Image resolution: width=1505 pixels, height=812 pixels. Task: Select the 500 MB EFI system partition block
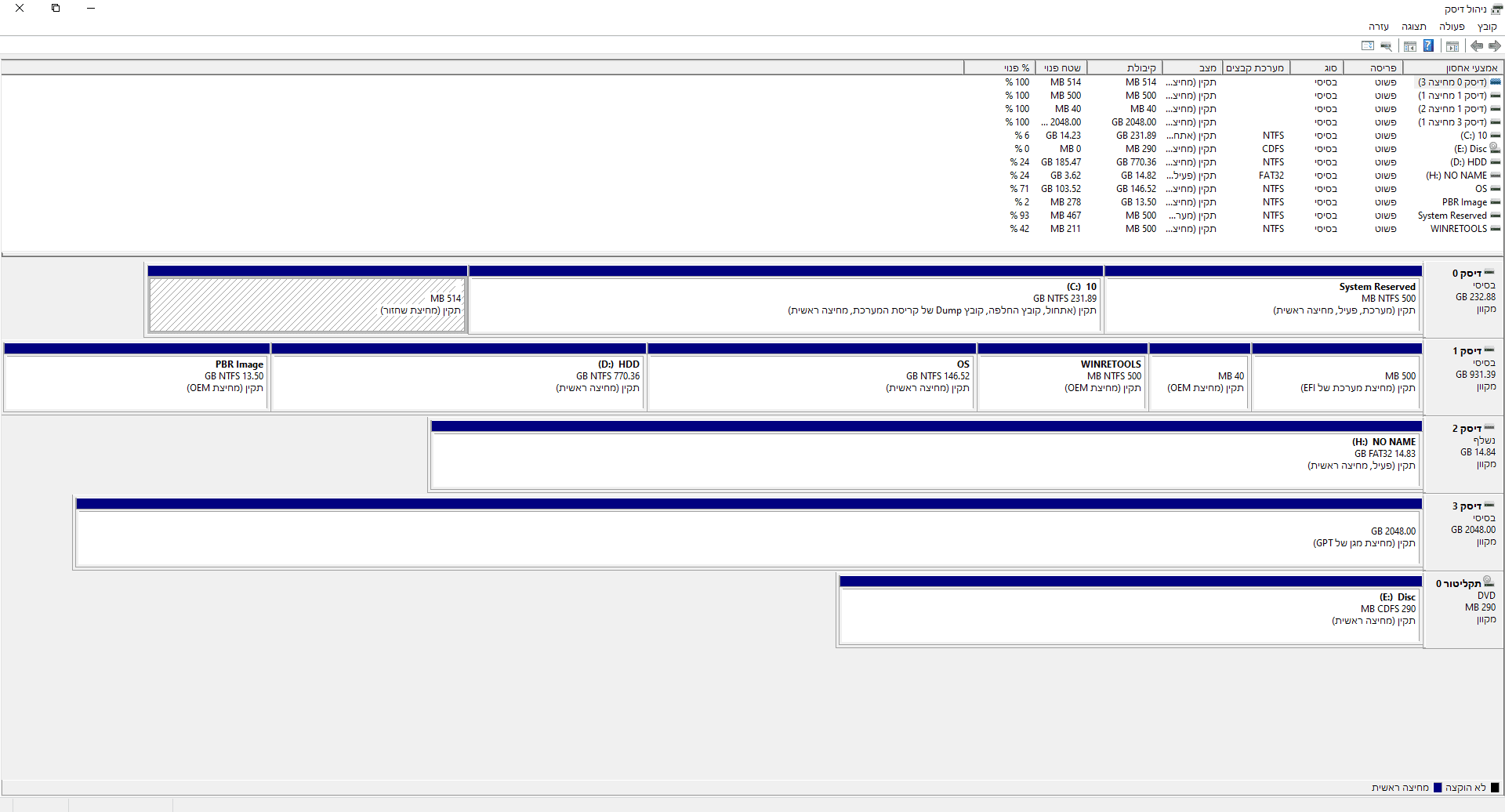[1336, 377]
